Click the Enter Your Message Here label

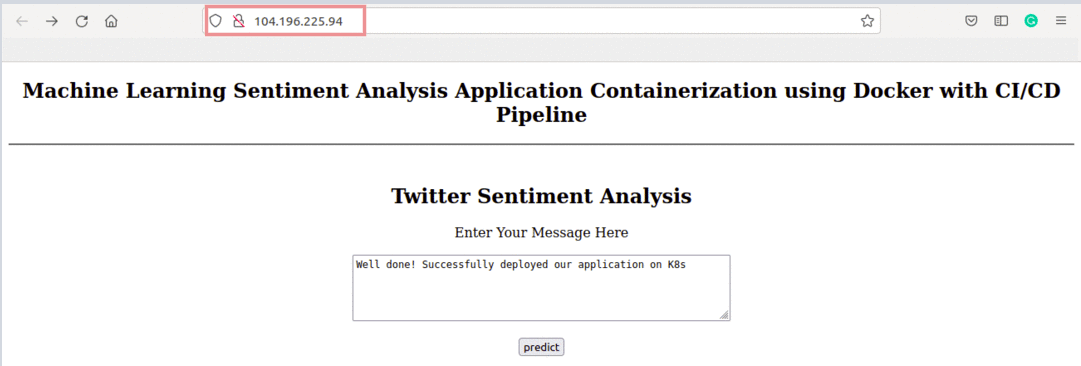(x=541, y=233)
